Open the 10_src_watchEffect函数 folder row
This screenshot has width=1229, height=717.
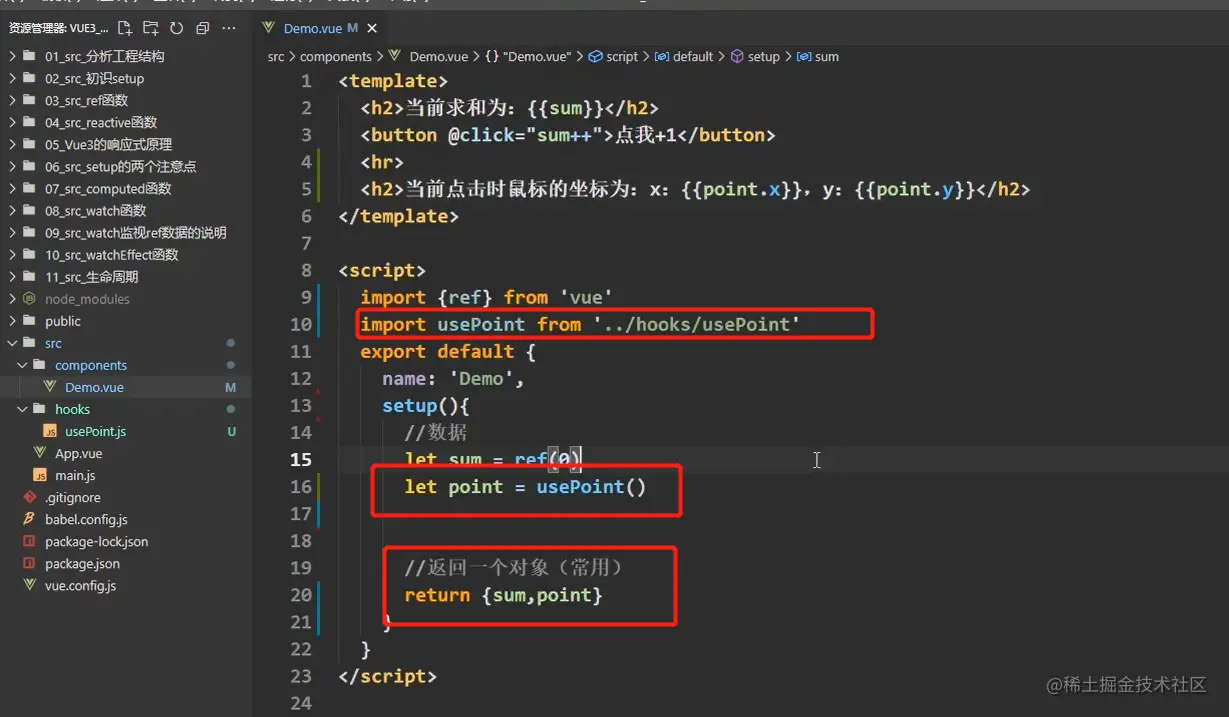125,254
